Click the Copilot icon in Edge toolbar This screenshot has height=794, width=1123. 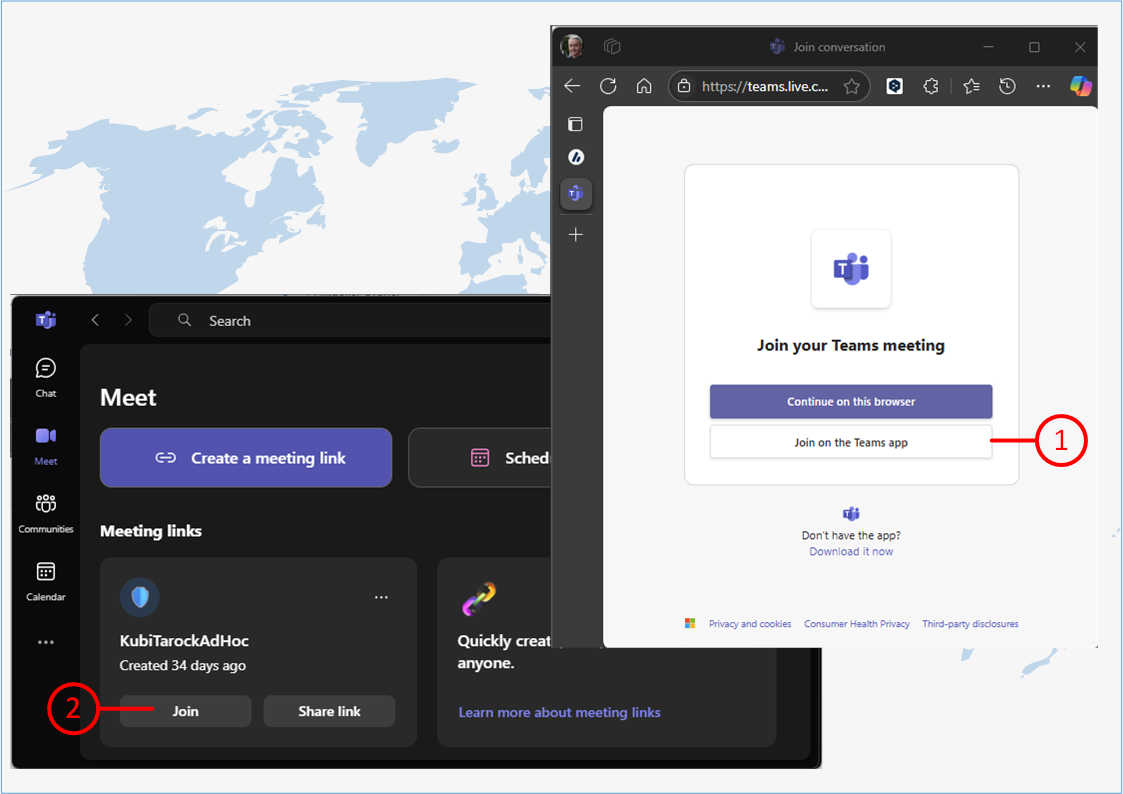click(x=1080, y=86)
